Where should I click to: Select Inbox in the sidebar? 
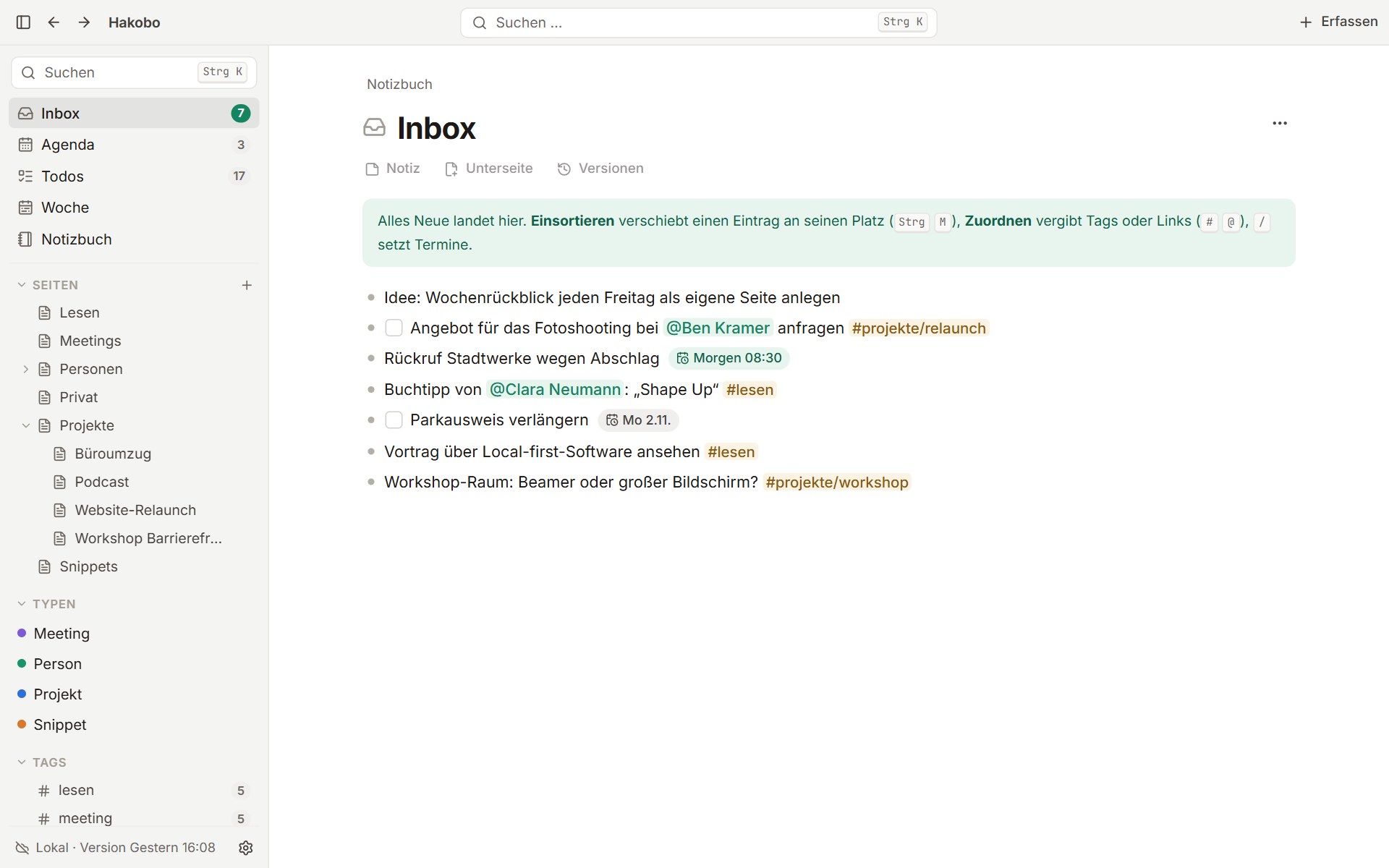pos(134,114)
